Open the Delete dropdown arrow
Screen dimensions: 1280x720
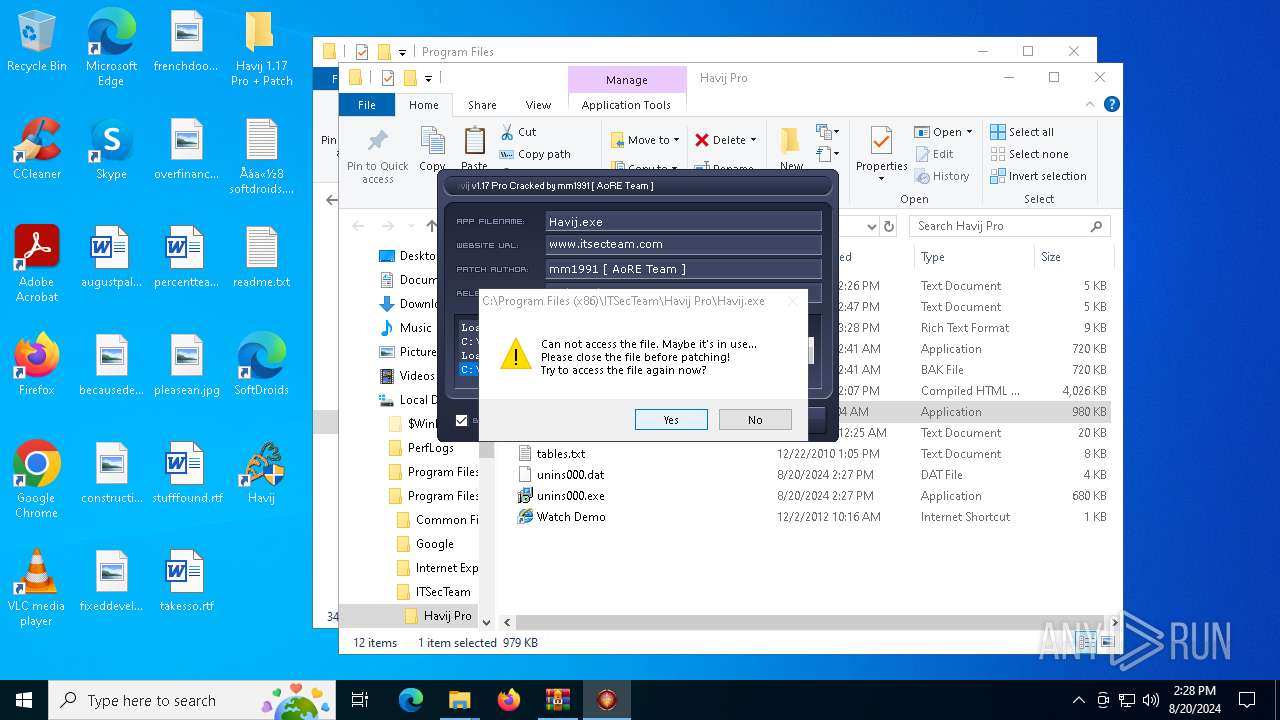pos(753,140)
